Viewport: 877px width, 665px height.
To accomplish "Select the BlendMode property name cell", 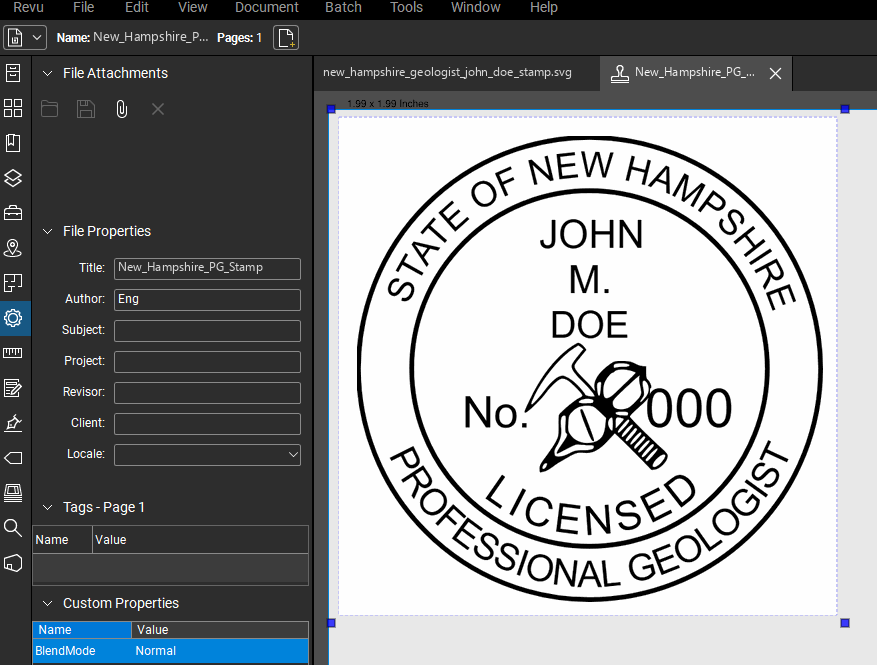I will point(82,651).
